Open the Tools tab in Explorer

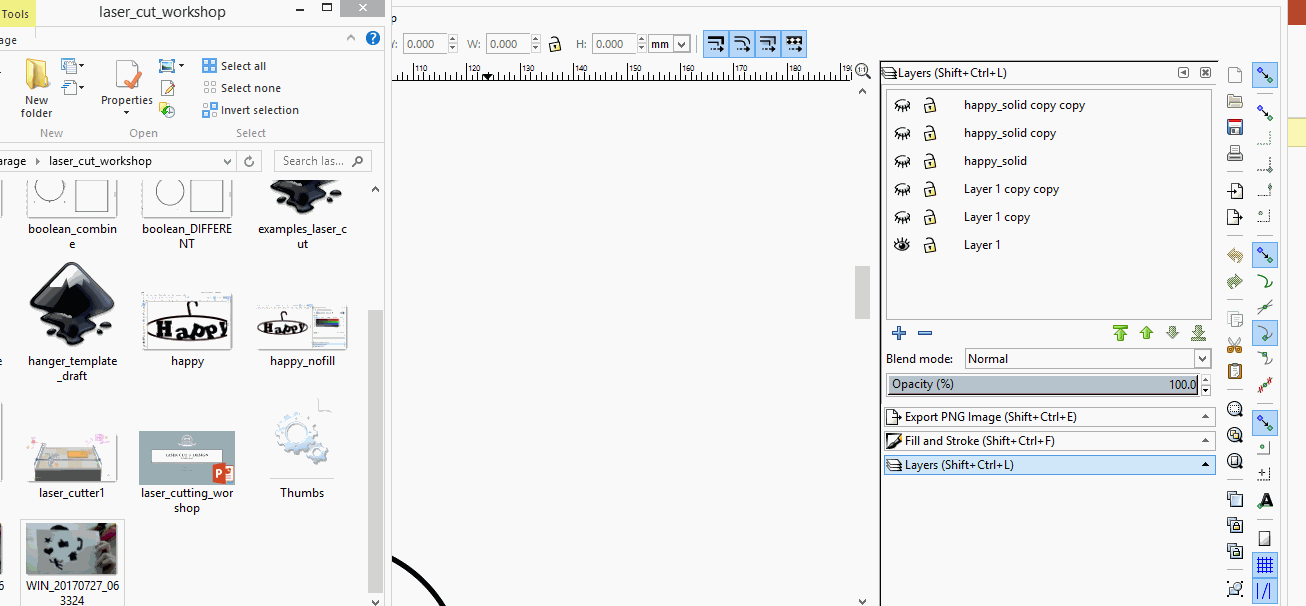pos(15,14)
